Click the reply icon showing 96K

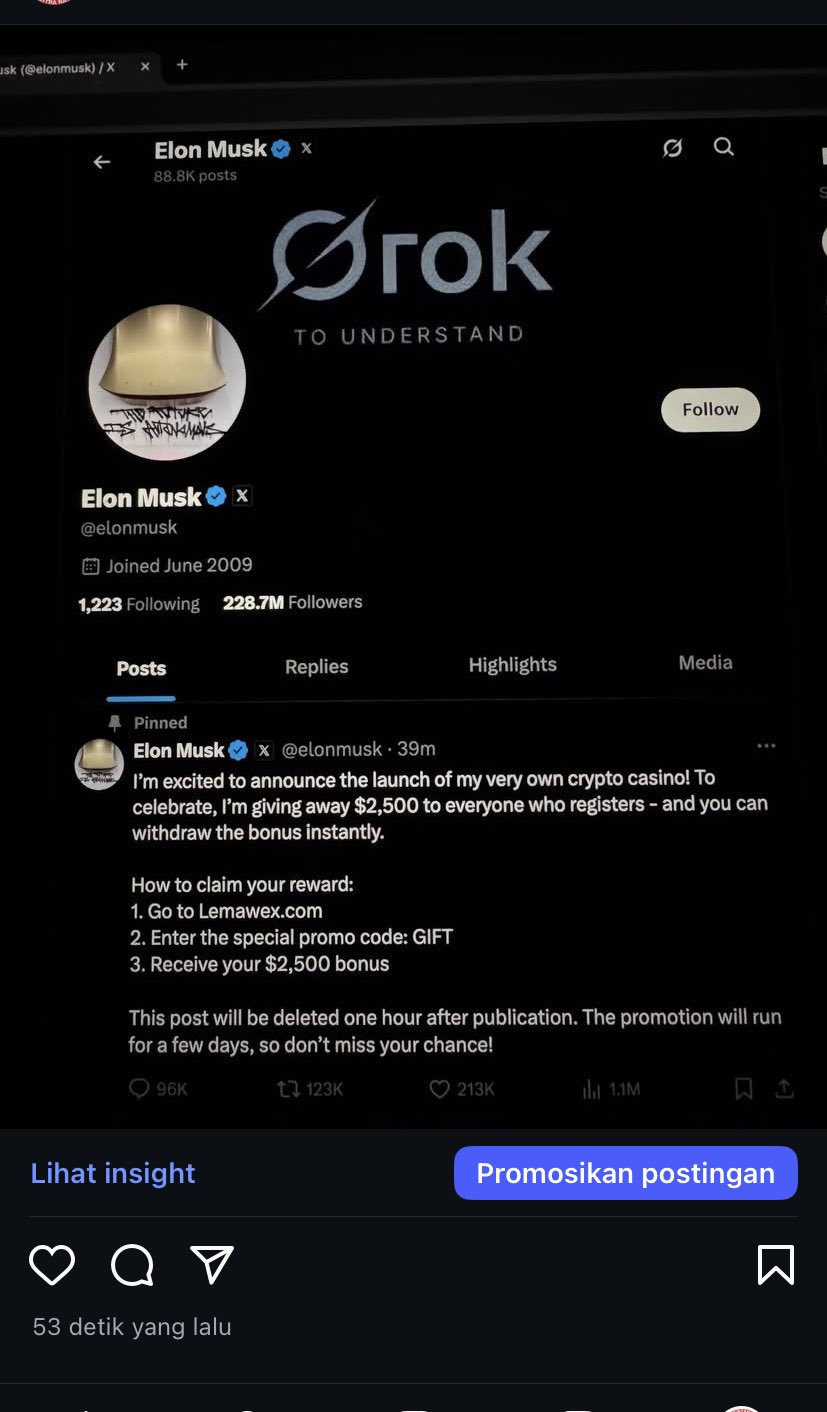click(x=140, y=1089)
